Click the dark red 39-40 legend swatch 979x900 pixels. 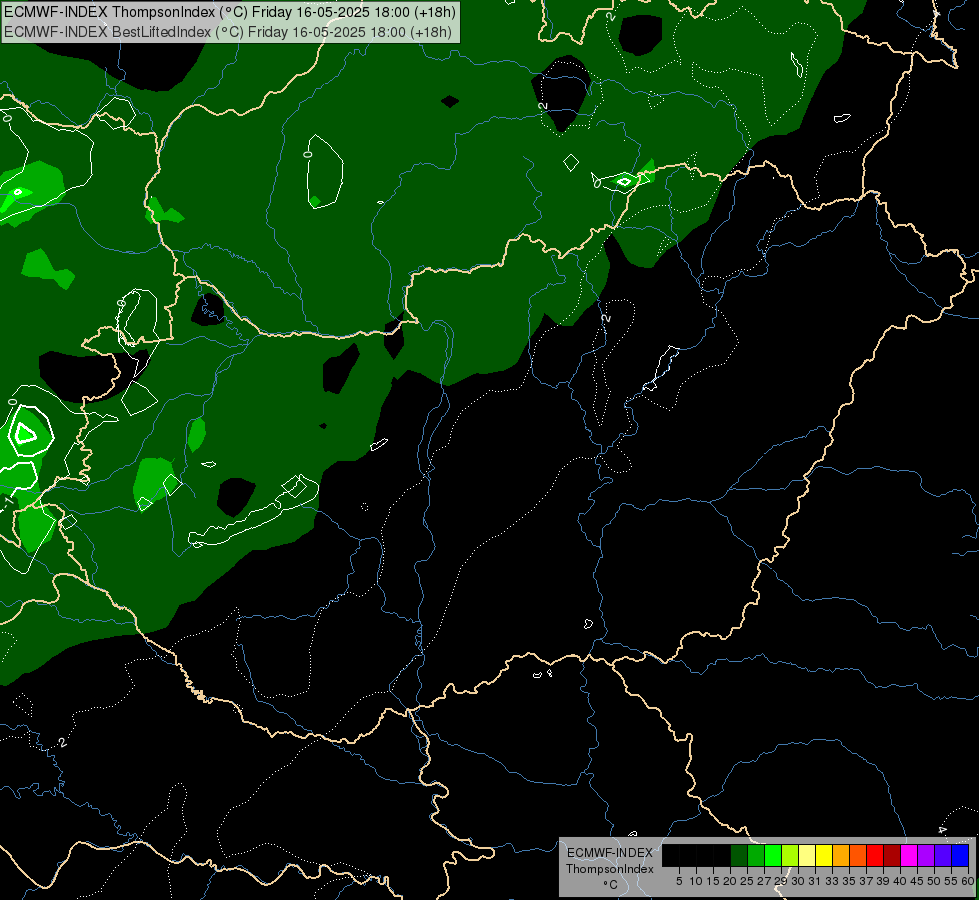[892, 855]
